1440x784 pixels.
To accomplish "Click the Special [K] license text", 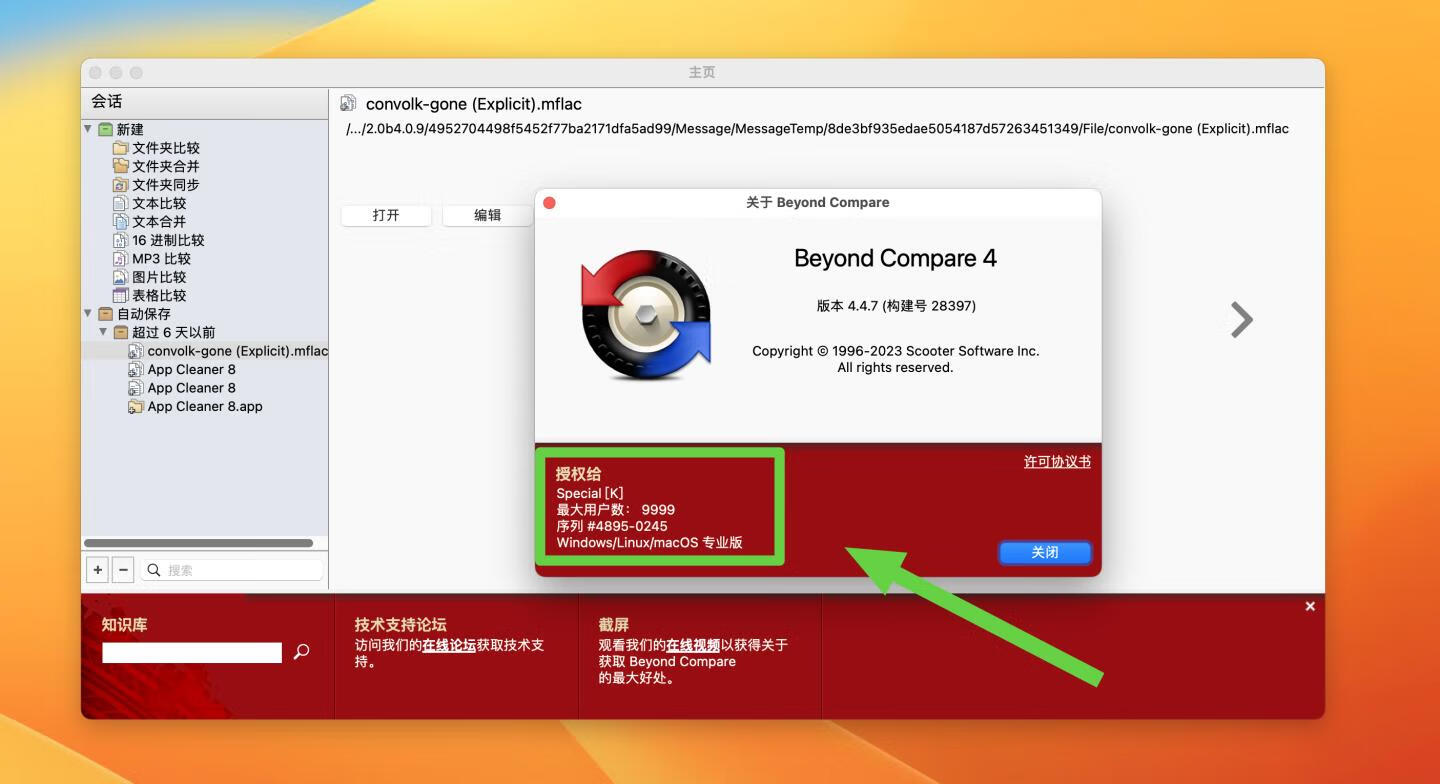I will coord(590,493).
